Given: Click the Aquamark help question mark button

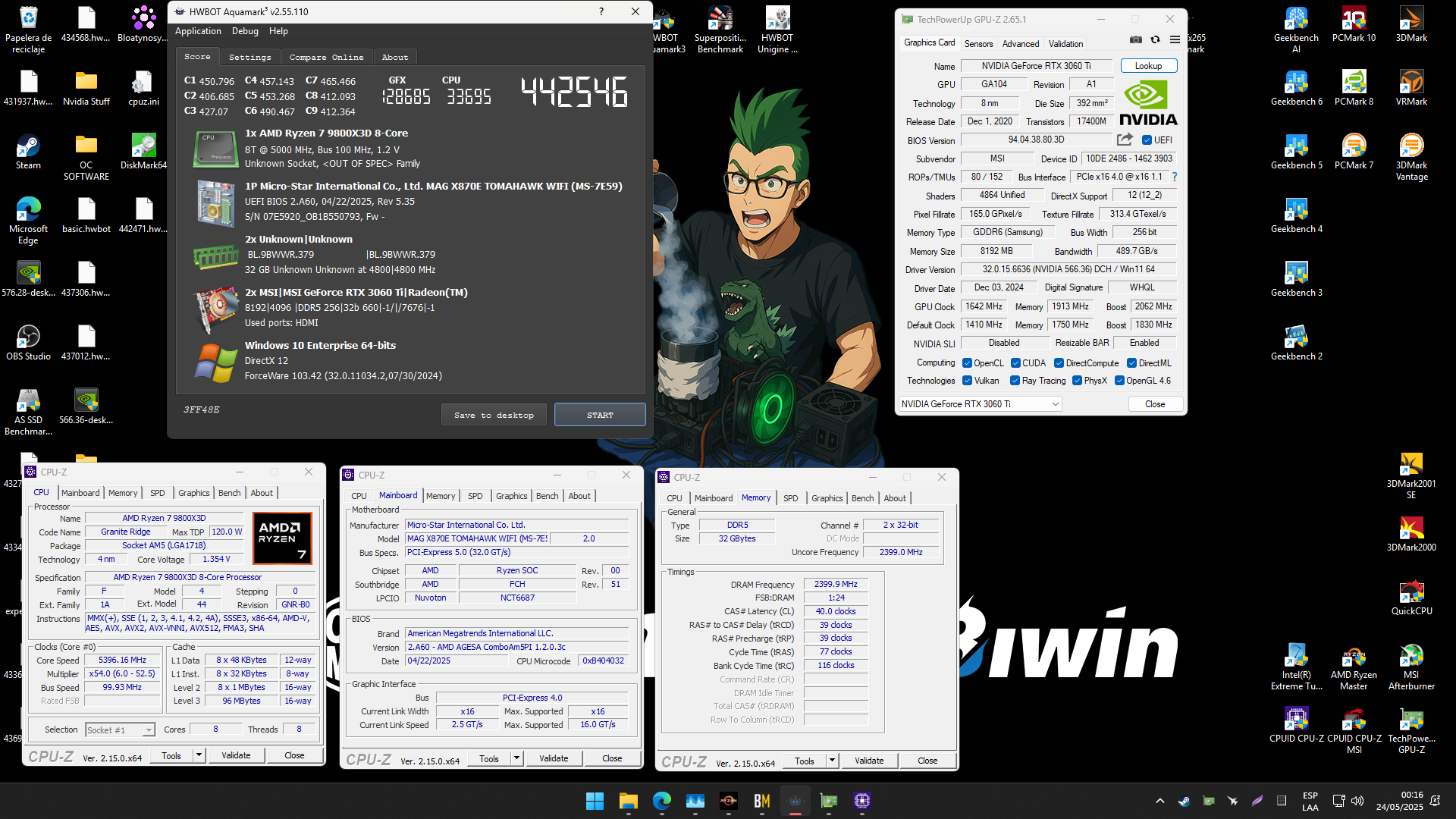Looking at the screenshot, I should (601, 11).
